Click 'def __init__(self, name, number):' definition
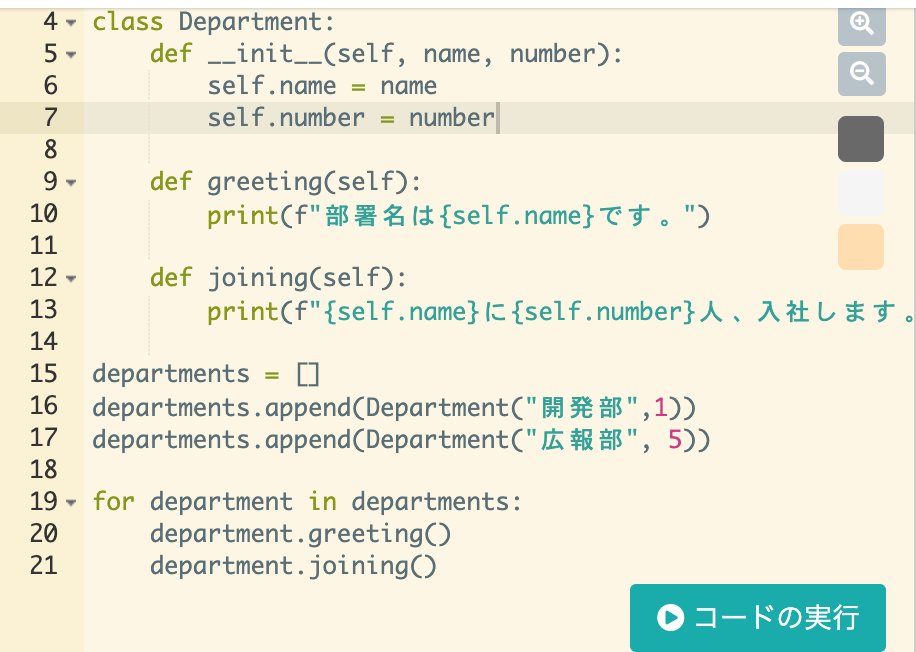The width and height of the screenshot is (916, 652). [x=386, y=54]
